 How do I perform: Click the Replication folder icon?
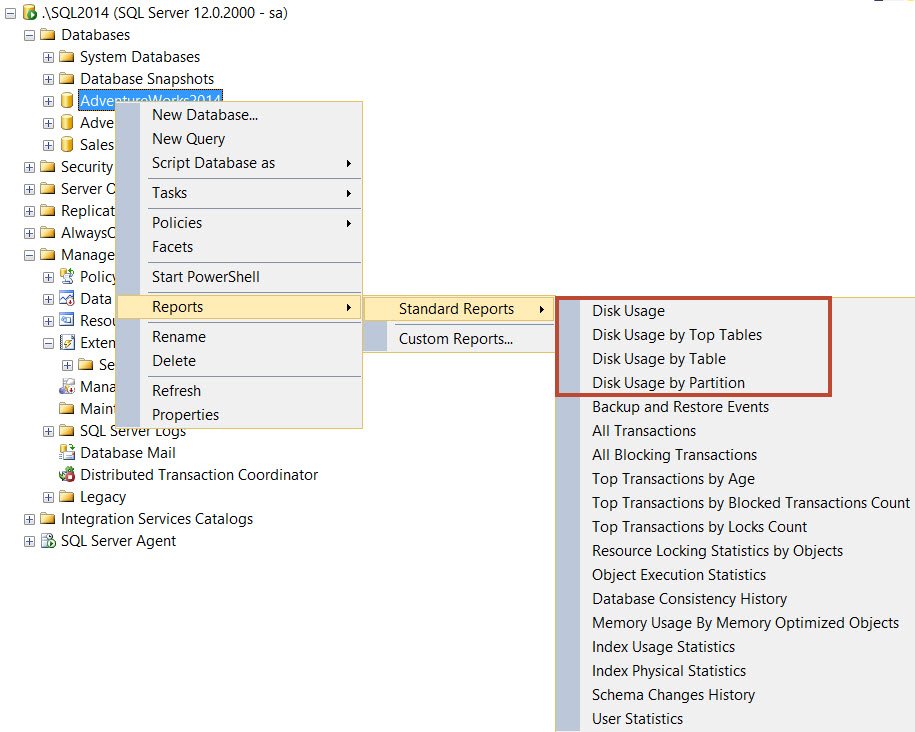(x=48, y=211)
